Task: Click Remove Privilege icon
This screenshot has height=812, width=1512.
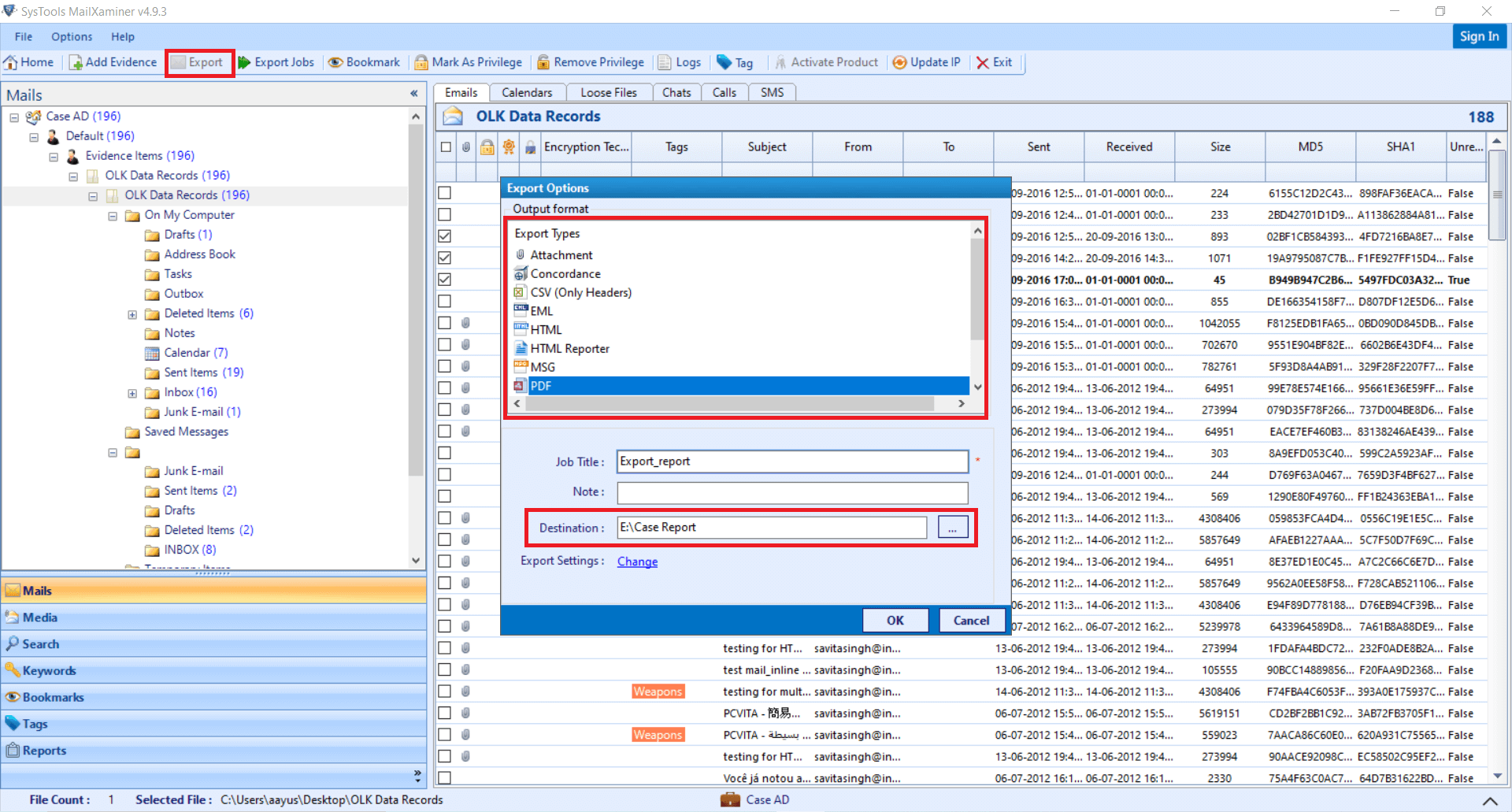Action: click(590, 62)
